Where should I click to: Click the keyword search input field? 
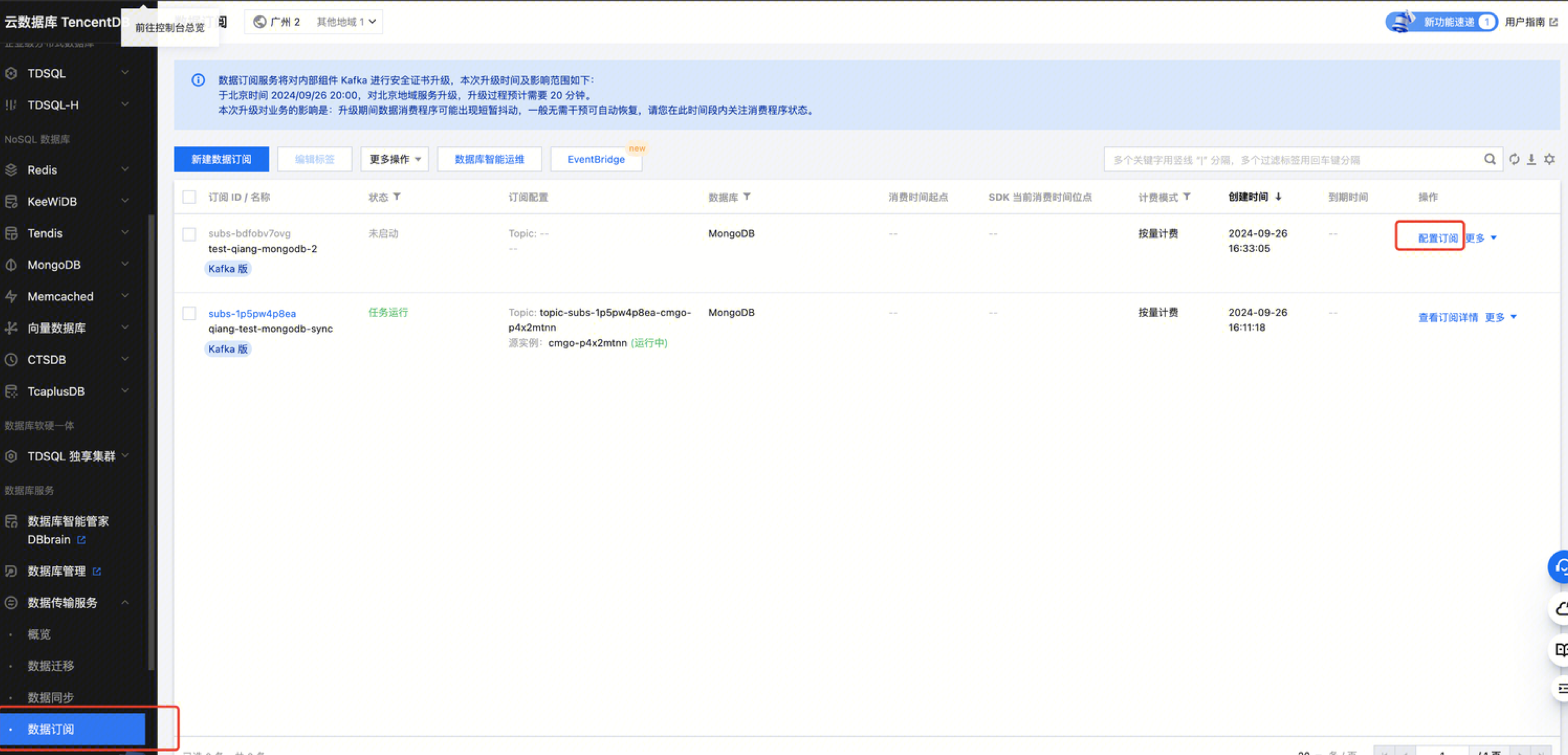coord(1291,160)
